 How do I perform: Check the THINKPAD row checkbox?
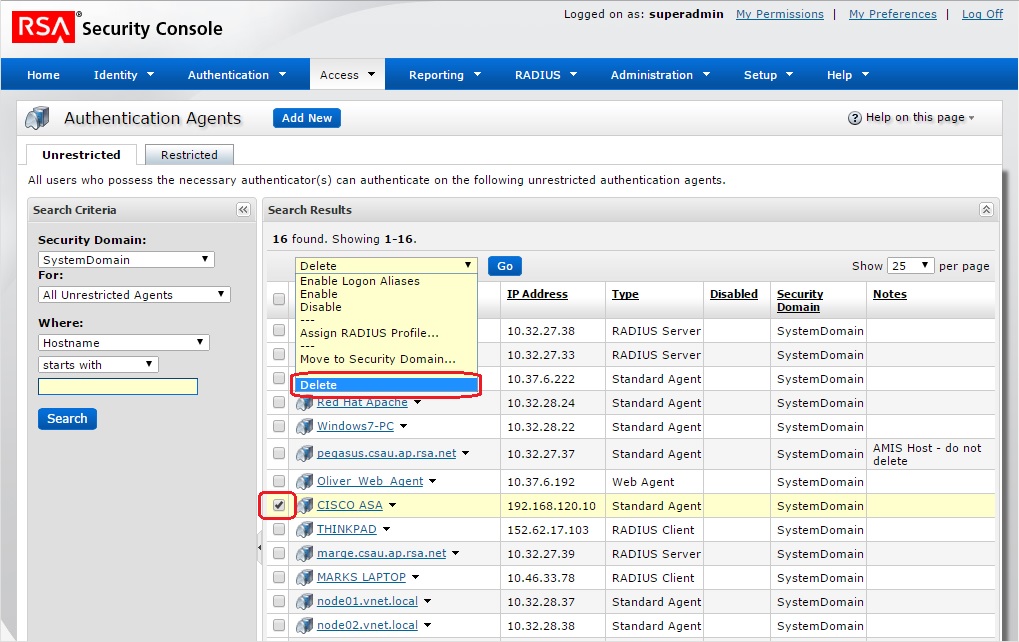tap(279, 530)
